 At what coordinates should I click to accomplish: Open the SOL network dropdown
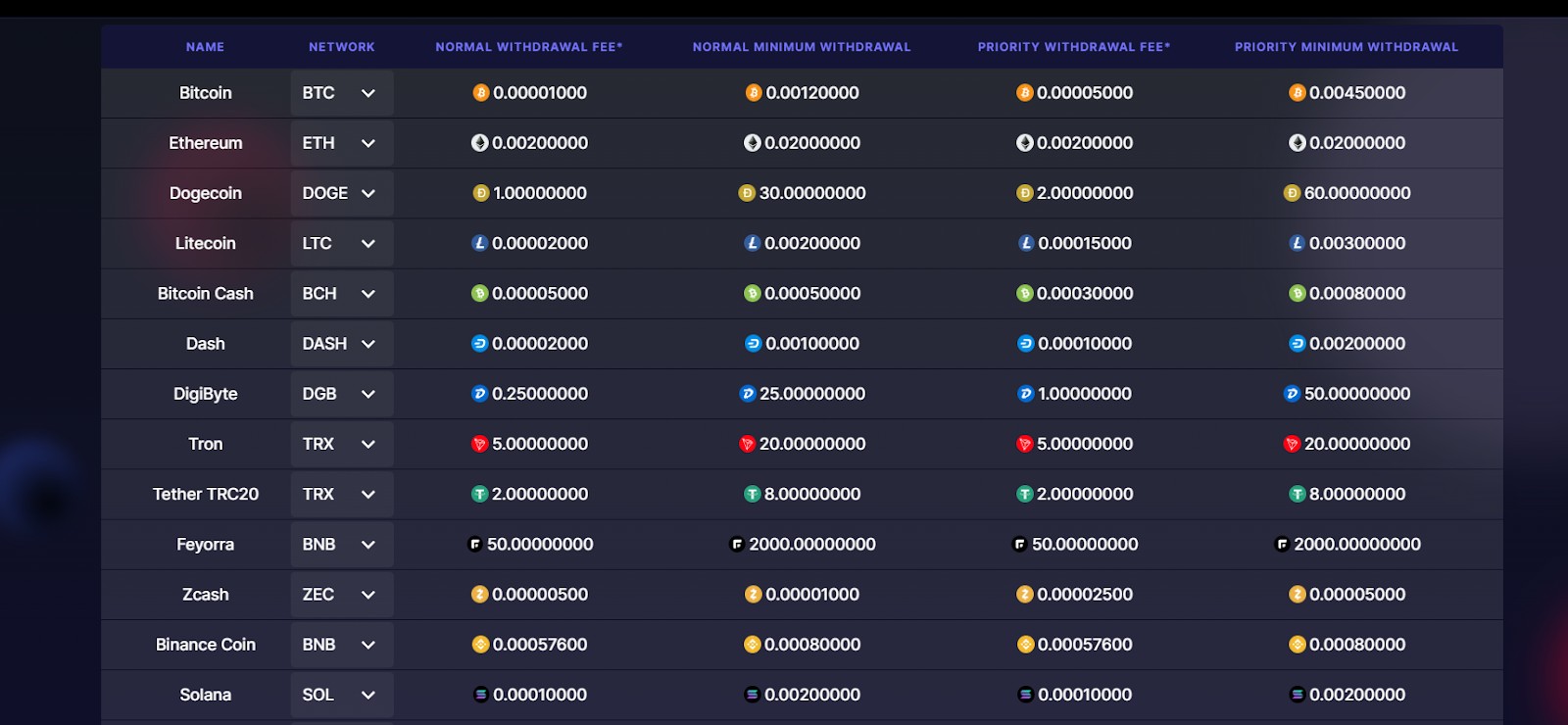pyautogui.click(x=342, y=695)
